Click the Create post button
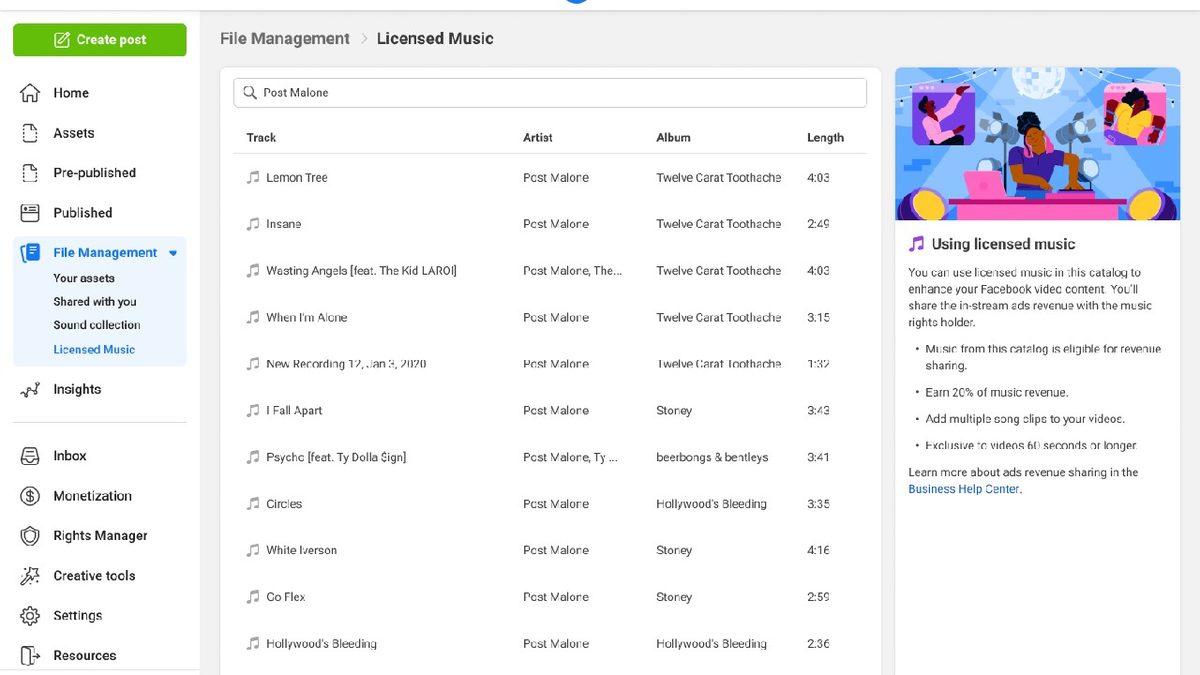 click(99, 40)
